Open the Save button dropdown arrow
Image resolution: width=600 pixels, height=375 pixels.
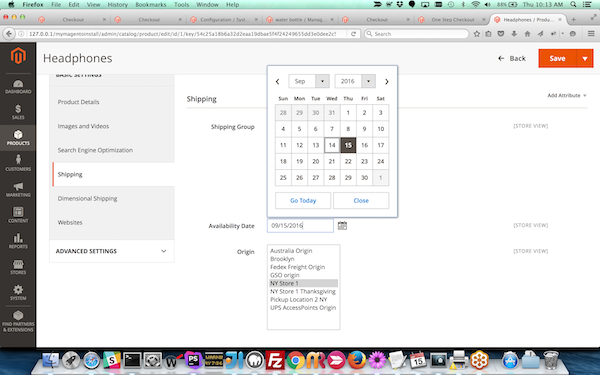click(x=585, y=59)
